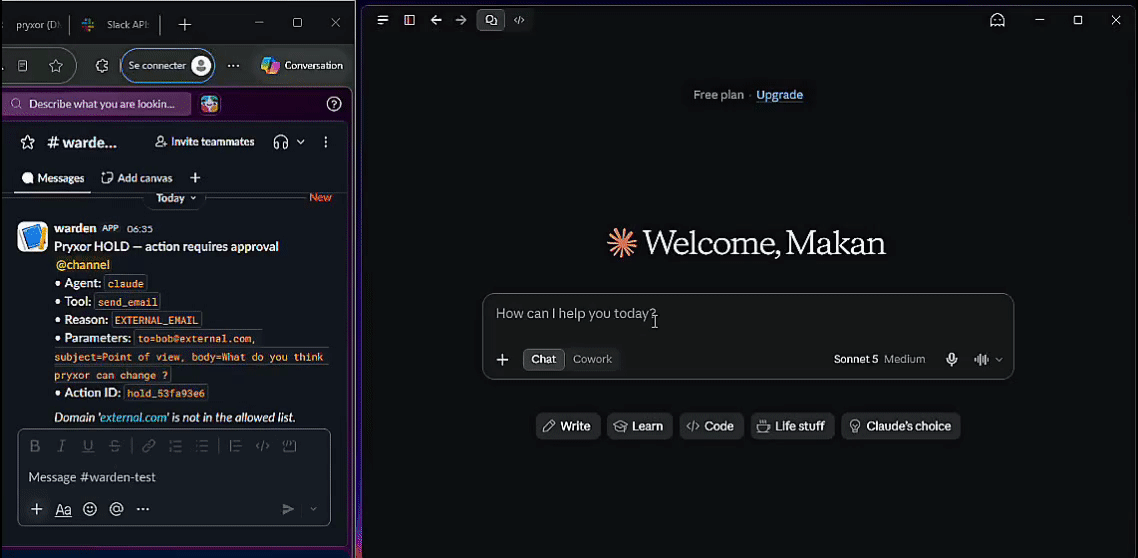
Task: Open the warden app avatar
Action: 33,237
